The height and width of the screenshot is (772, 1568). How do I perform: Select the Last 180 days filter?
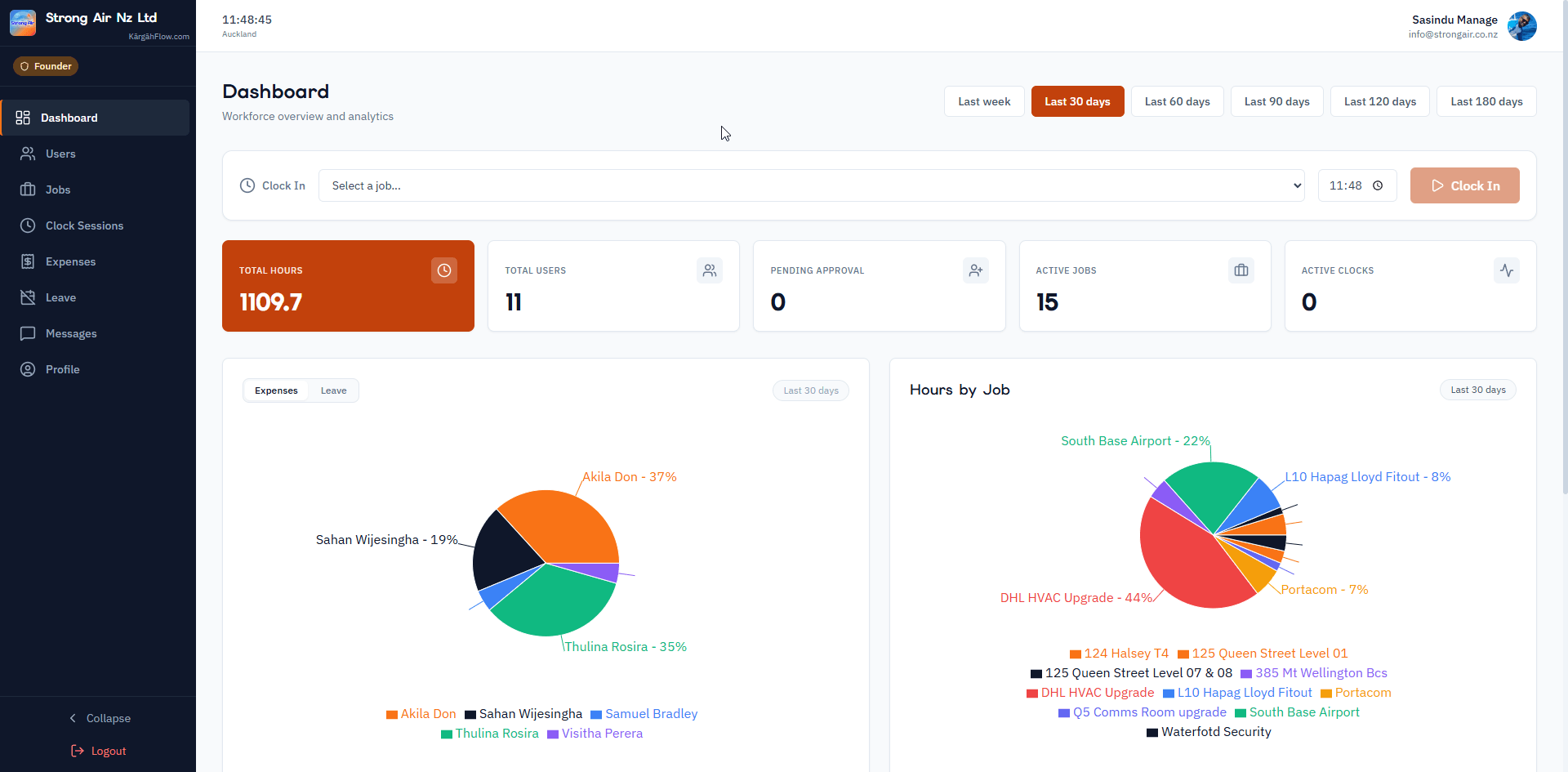click(1486, 101)
